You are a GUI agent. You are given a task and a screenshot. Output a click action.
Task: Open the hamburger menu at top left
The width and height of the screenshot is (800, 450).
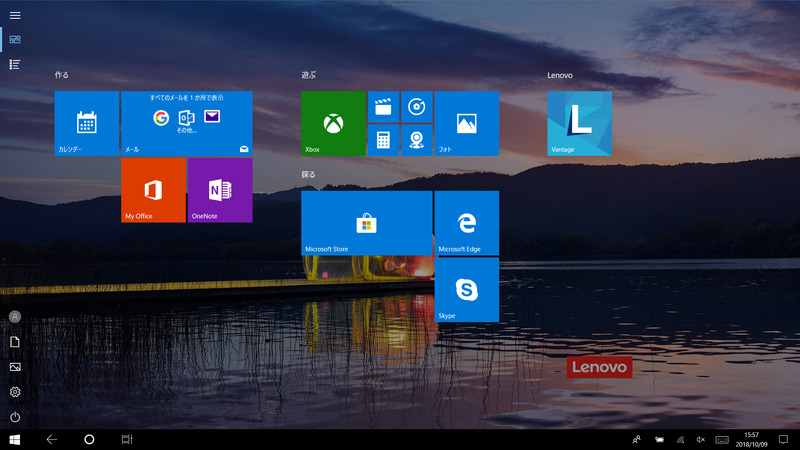tap(15, 15)
